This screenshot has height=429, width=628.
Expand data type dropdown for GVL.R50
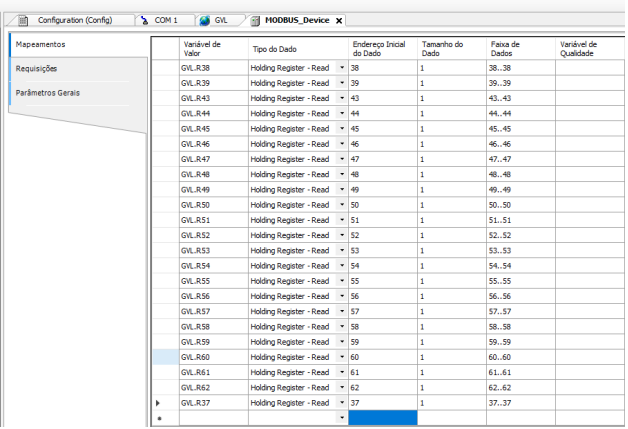341,205
